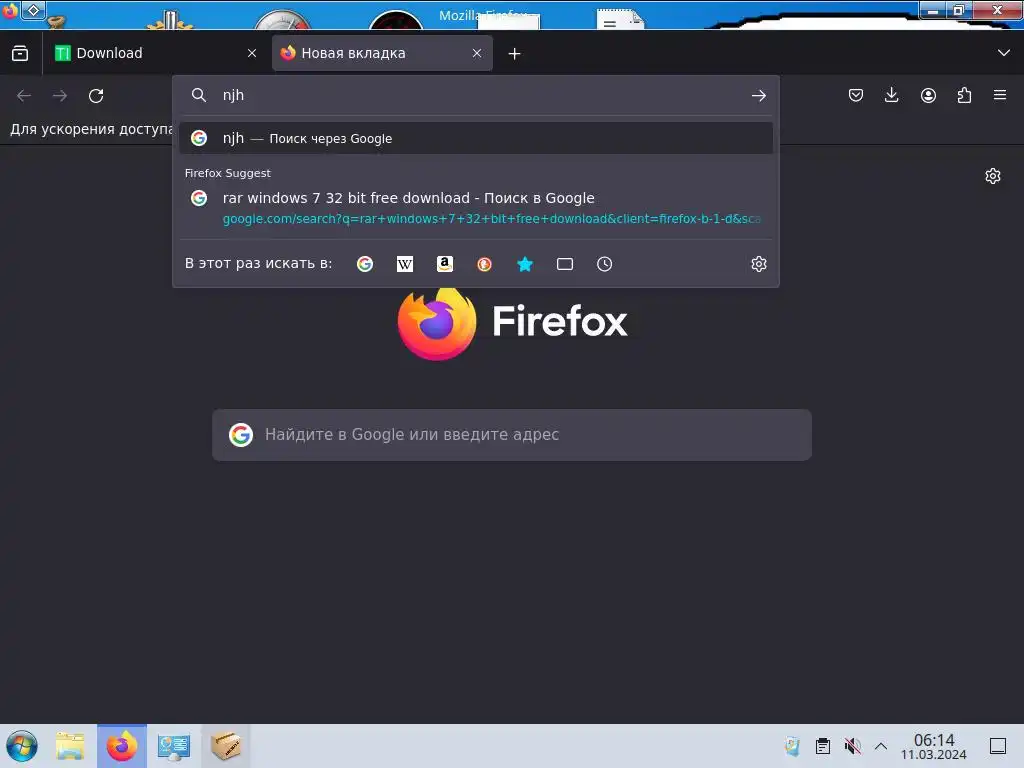Reload the current page
1024x768 pixels.
click(96, 96)
